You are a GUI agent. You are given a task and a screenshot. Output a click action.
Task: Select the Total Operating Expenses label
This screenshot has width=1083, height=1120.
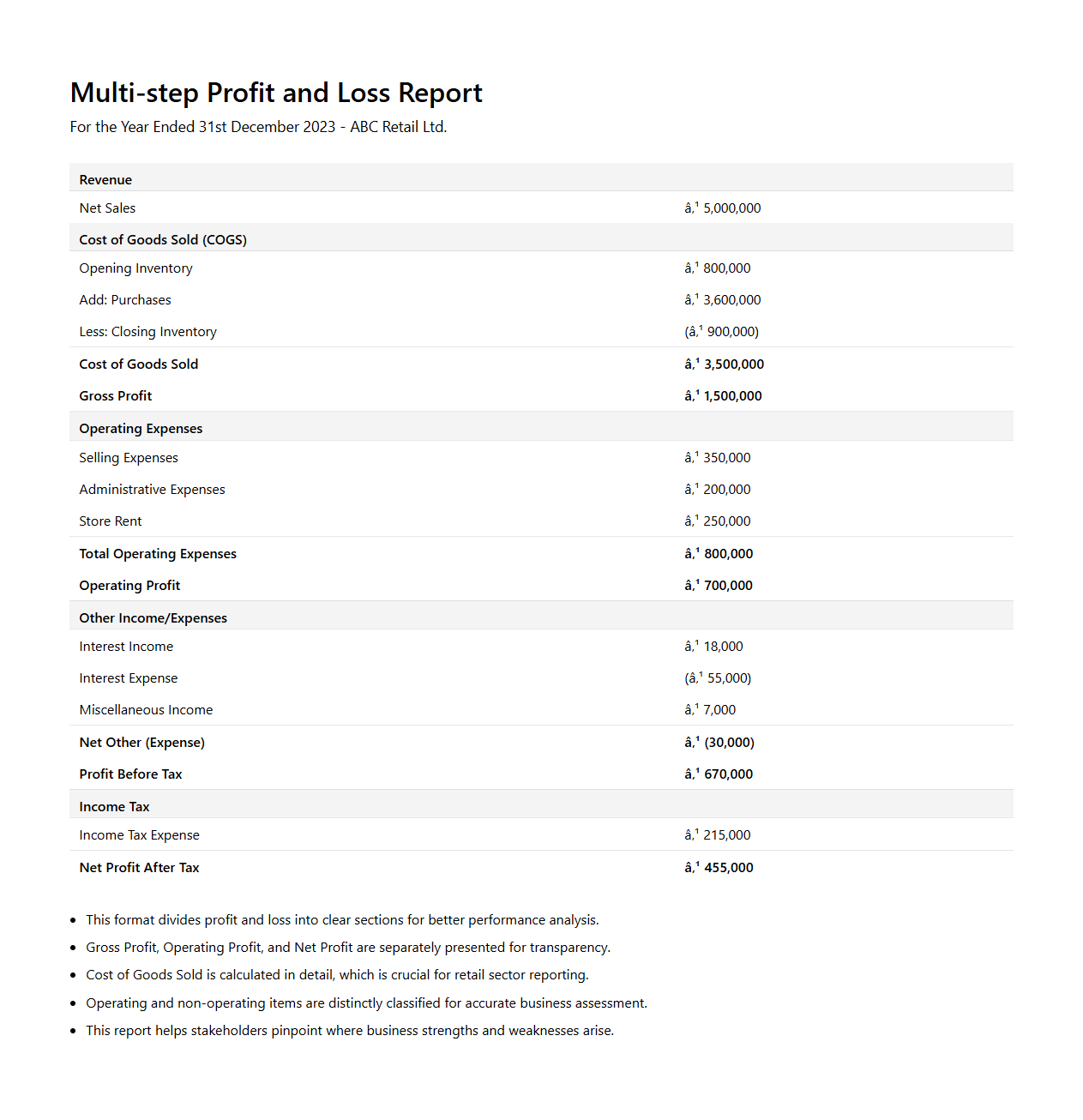[x=158, y=554]
